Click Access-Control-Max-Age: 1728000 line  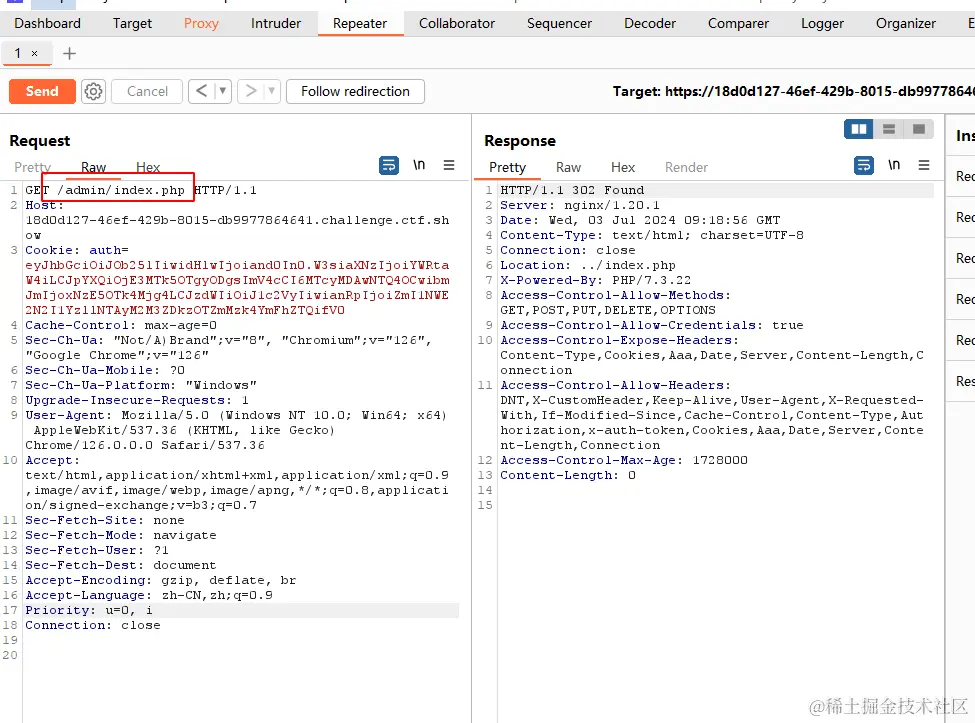pos(624,460)
